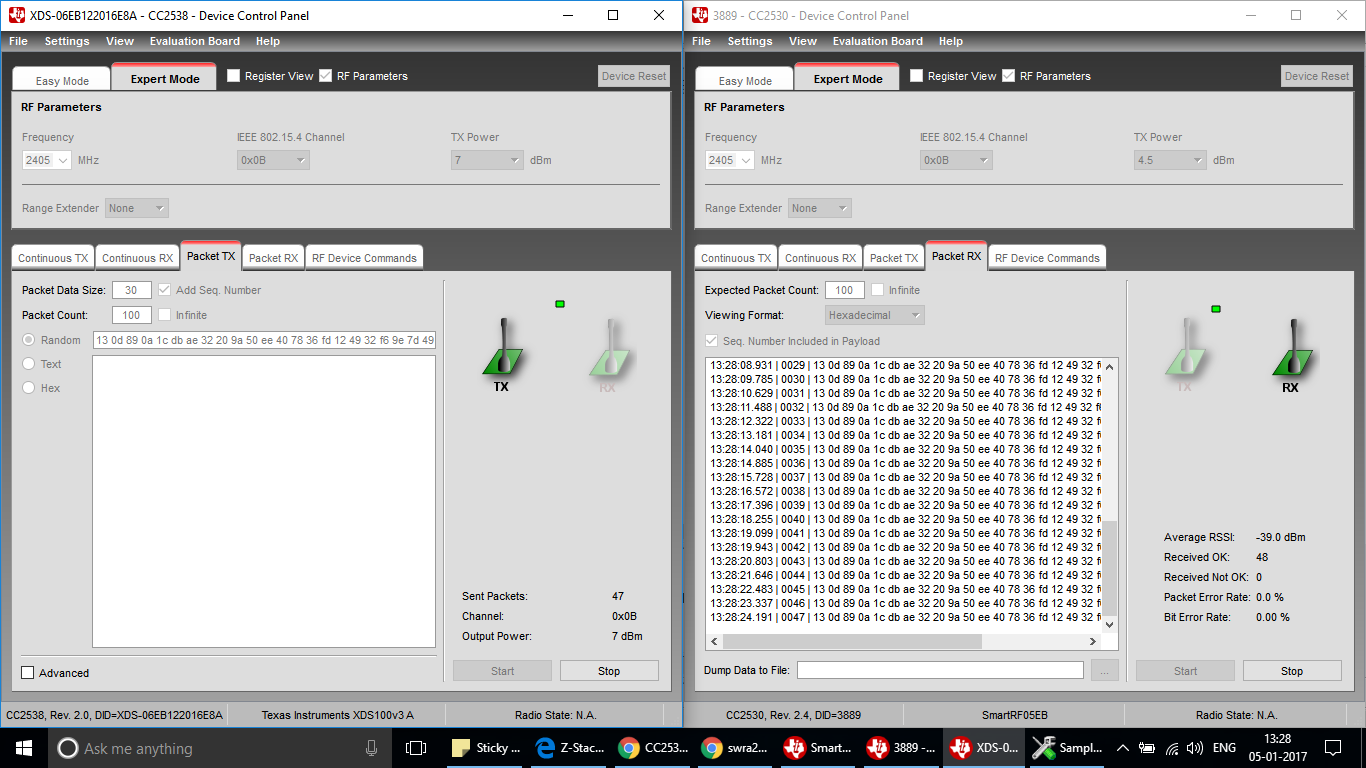Open Evaluation Board menu in CC2530 window
The height and width of the screenshot is (768, 1366).
click(x=878, y=41)
